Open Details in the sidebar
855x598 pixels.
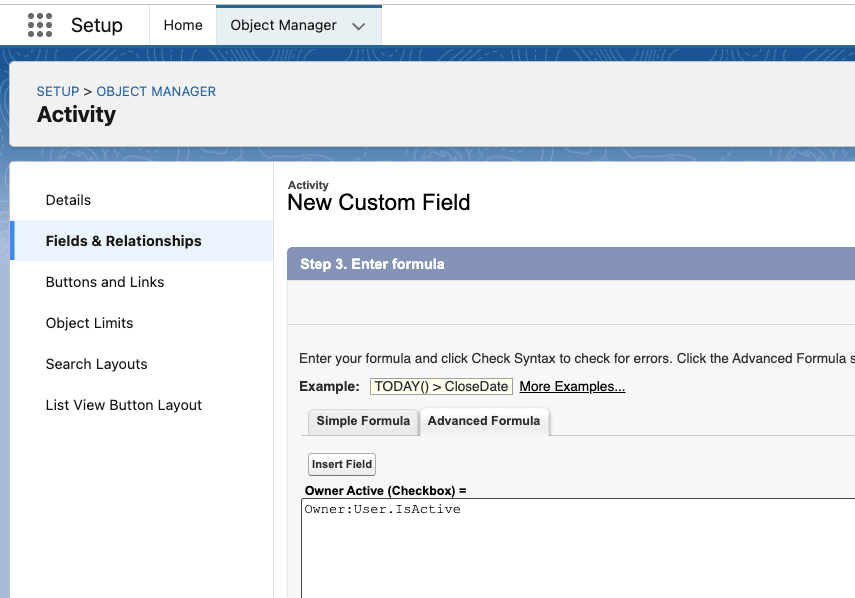coord(68,200)
